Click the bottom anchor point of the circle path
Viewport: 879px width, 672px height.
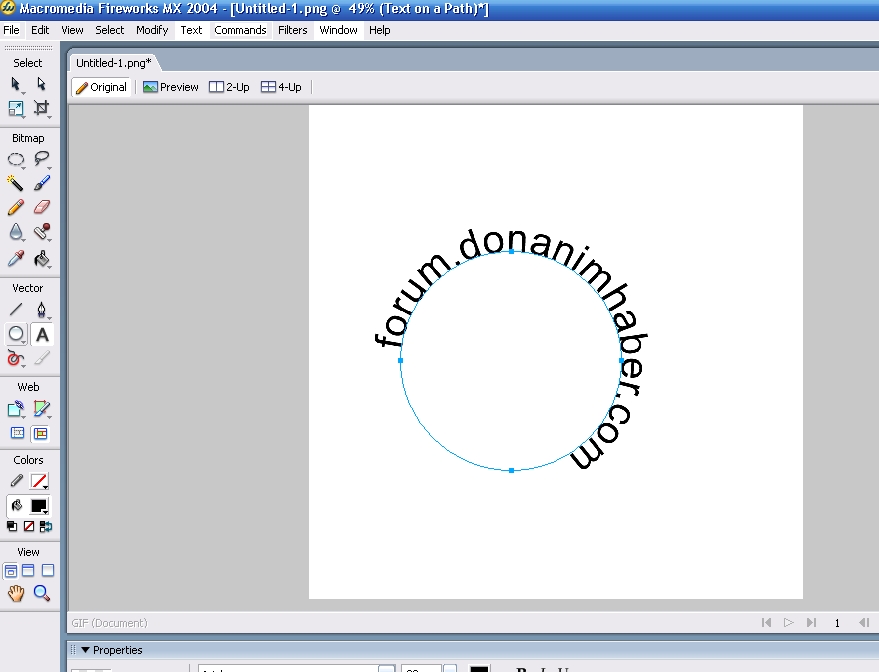click(511, 471)
